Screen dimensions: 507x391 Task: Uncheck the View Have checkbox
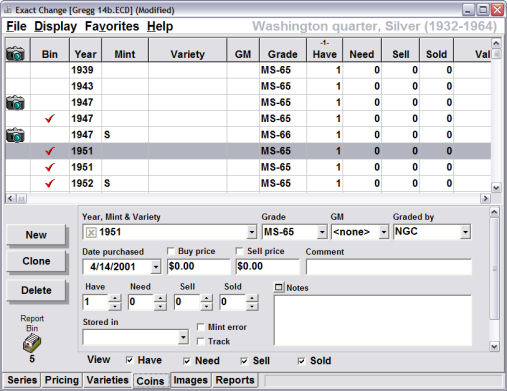pos(129,360)
